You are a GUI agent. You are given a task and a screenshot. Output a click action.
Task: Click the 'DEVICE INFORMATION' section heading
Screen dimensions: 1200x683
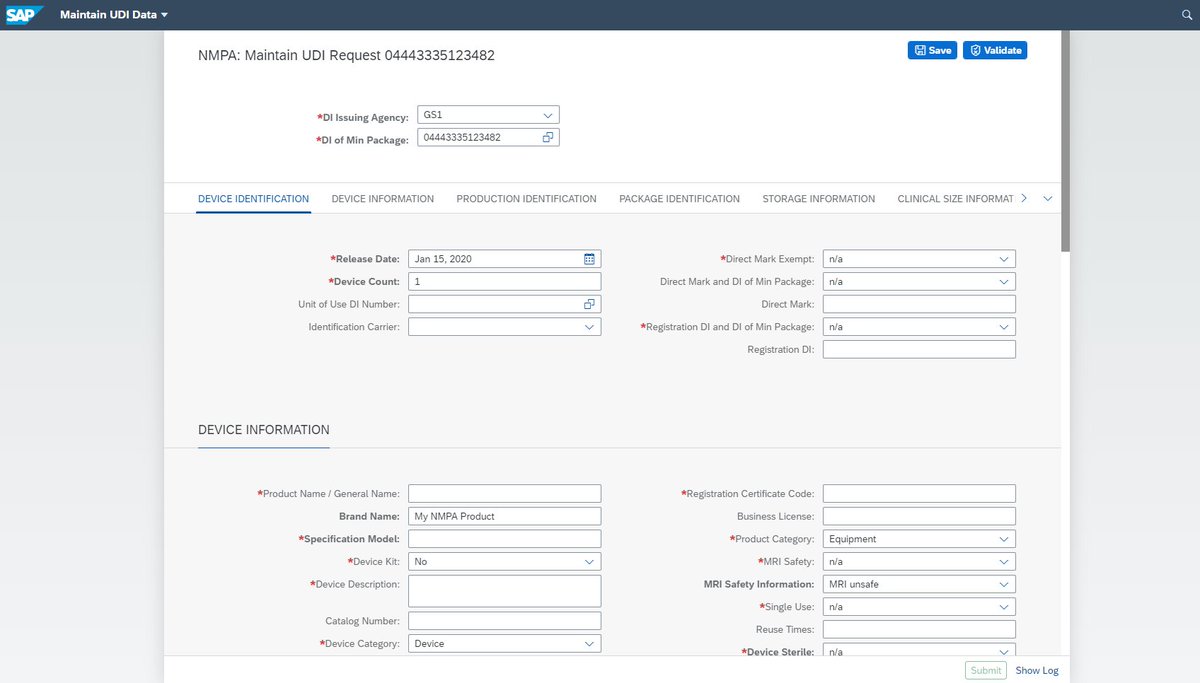tap(264, 430)
